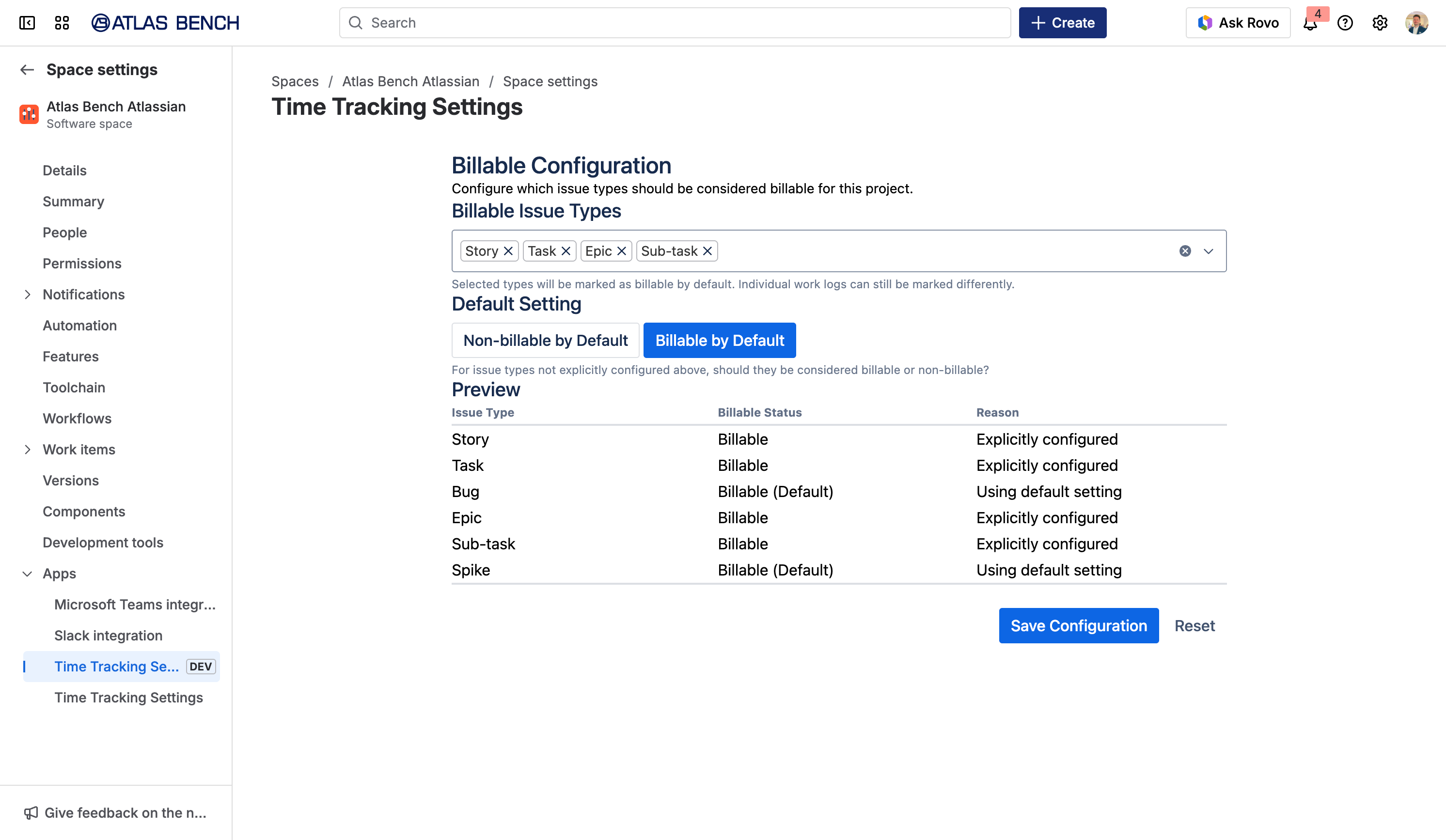Open the billable issue types dropdown arrow
Screen dimensions: 1446x840
[x=1209, y=251]
